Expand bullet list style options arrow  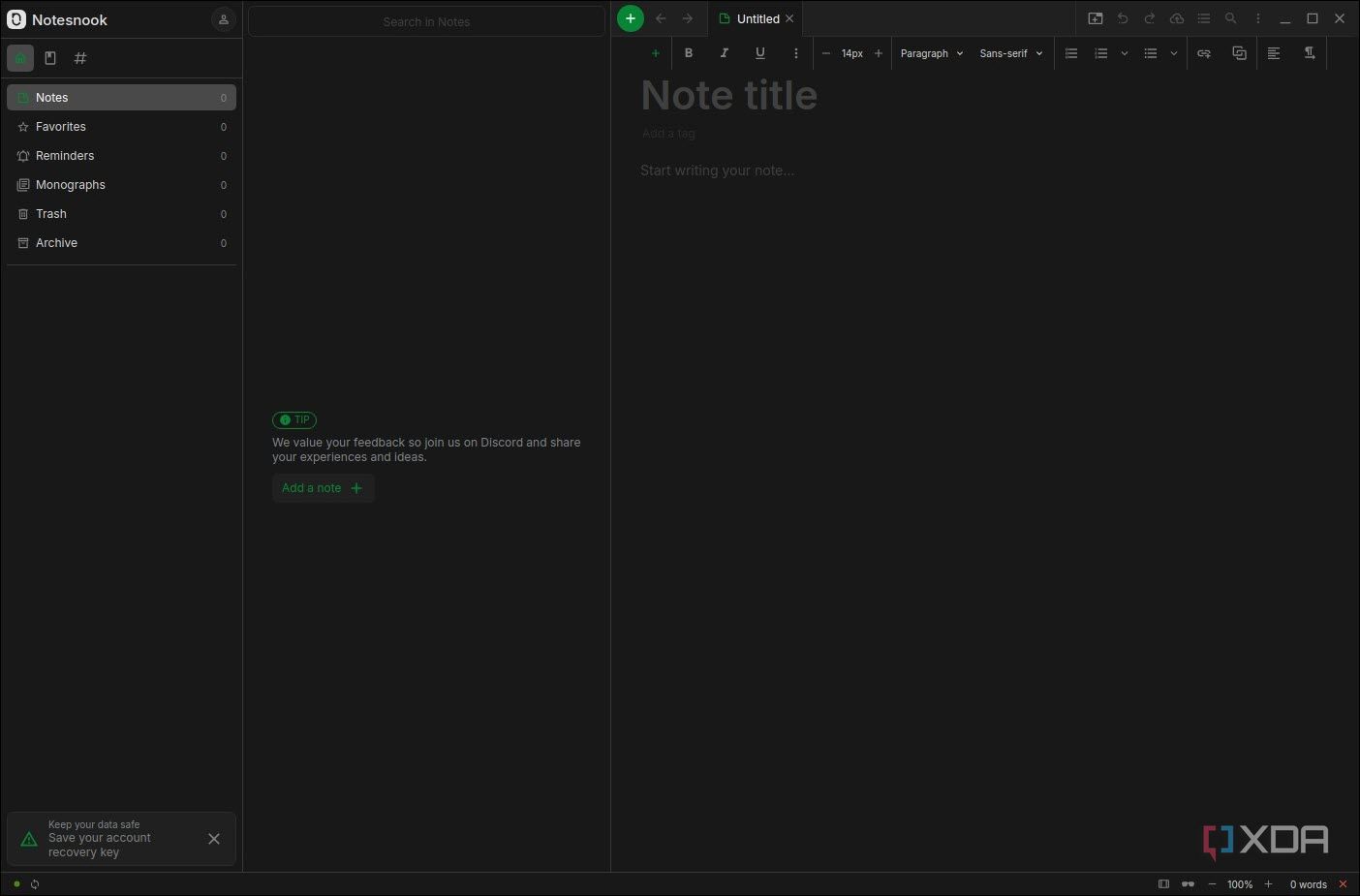coord(1174,53)
